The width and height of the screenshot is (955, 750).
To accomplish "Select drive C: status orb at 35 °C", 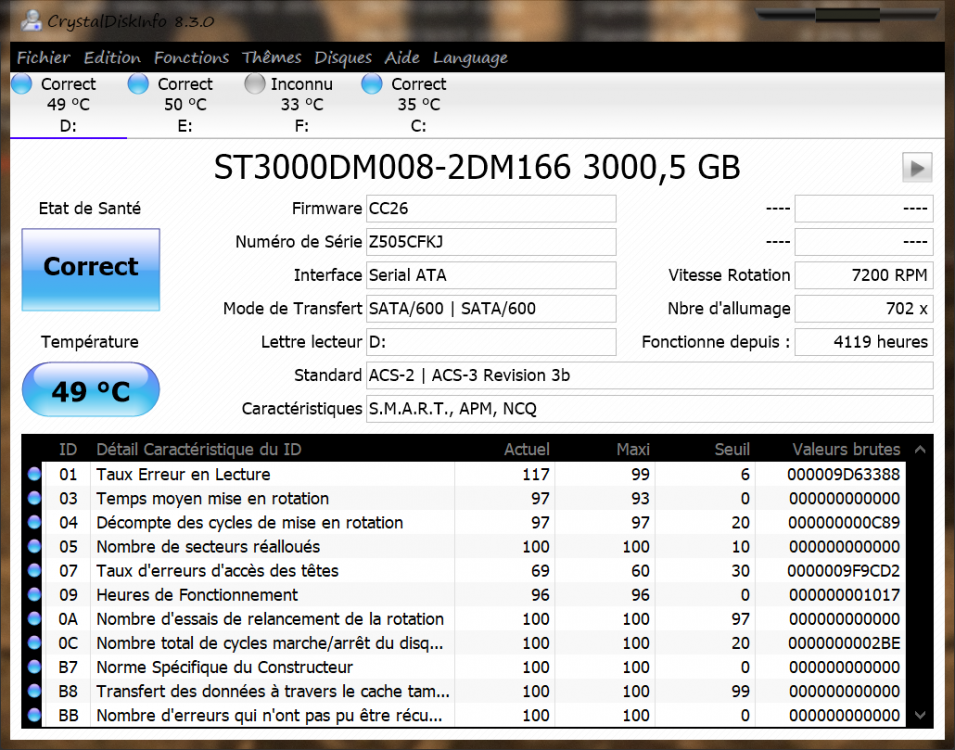I will (x=372, y=85).
